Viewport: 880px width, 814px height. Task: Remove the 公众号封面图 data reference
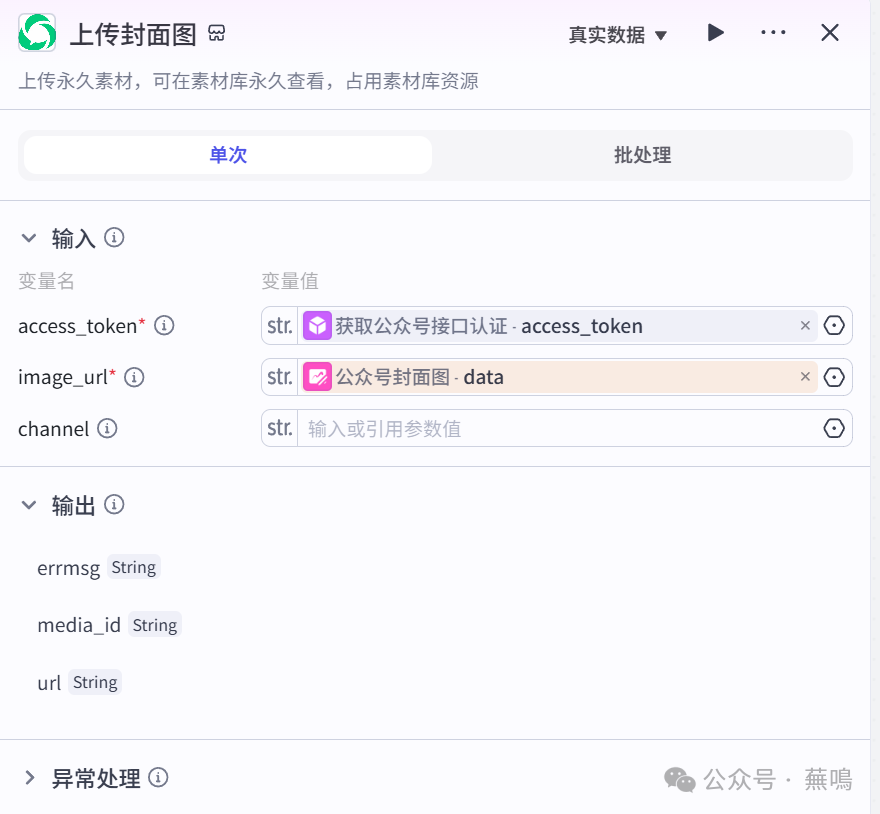[x=805, y=377]
